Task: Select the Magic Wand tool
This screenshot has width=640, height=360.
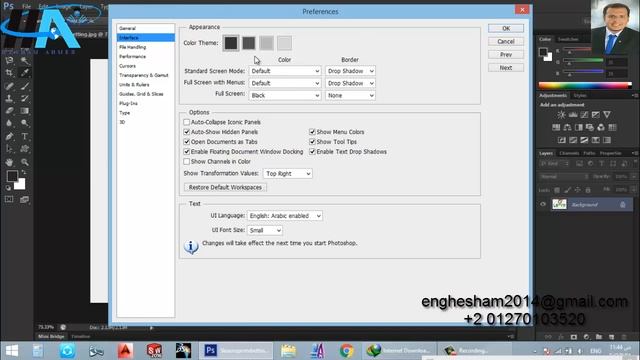Action: click(x=25, y=61)
